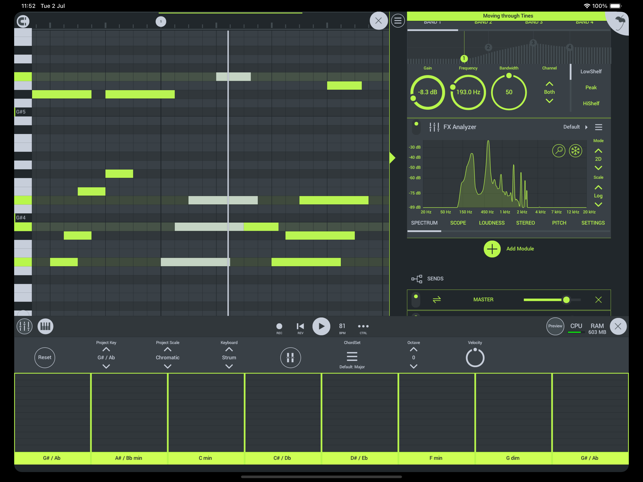Select EQ band node 4

tap(570, 47)
